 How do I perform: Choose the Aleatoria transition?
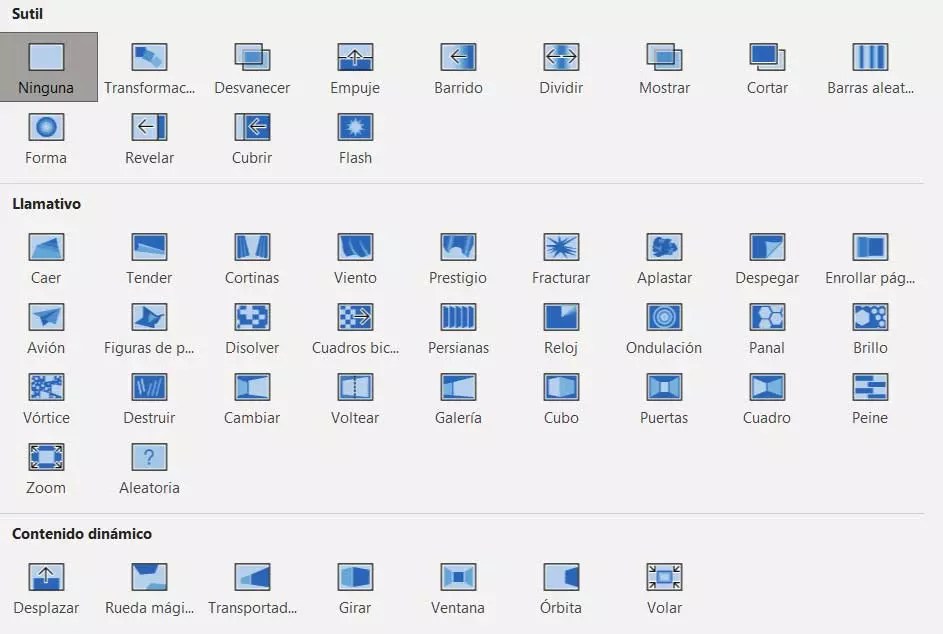(x=148, y=458)
